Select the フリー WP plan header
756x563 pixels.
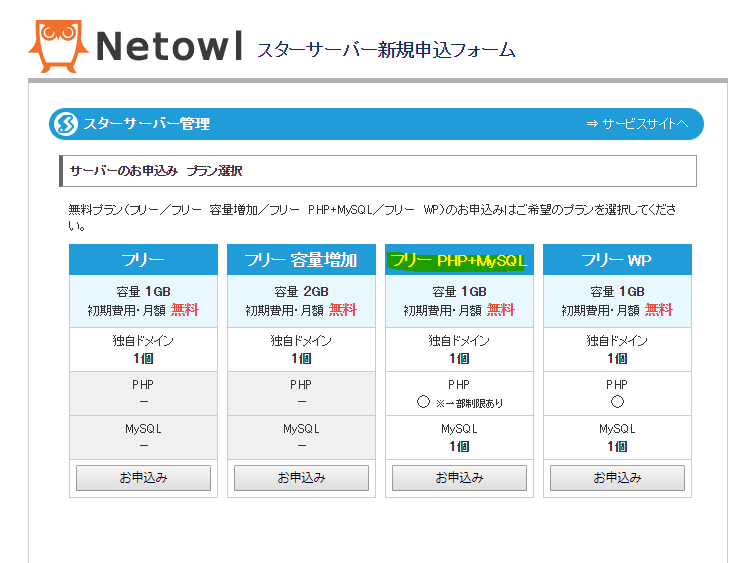617,260
